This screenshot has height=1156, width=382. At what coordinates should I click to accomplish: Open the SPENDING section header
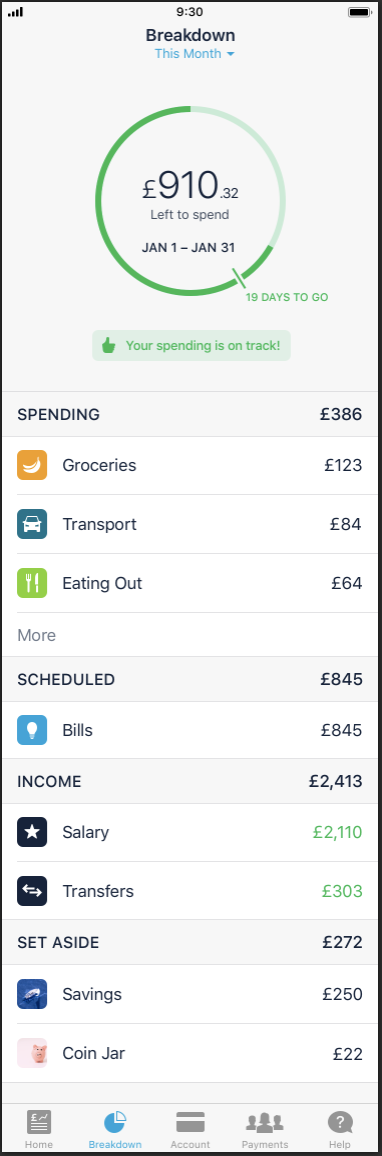tap(191, 414)
